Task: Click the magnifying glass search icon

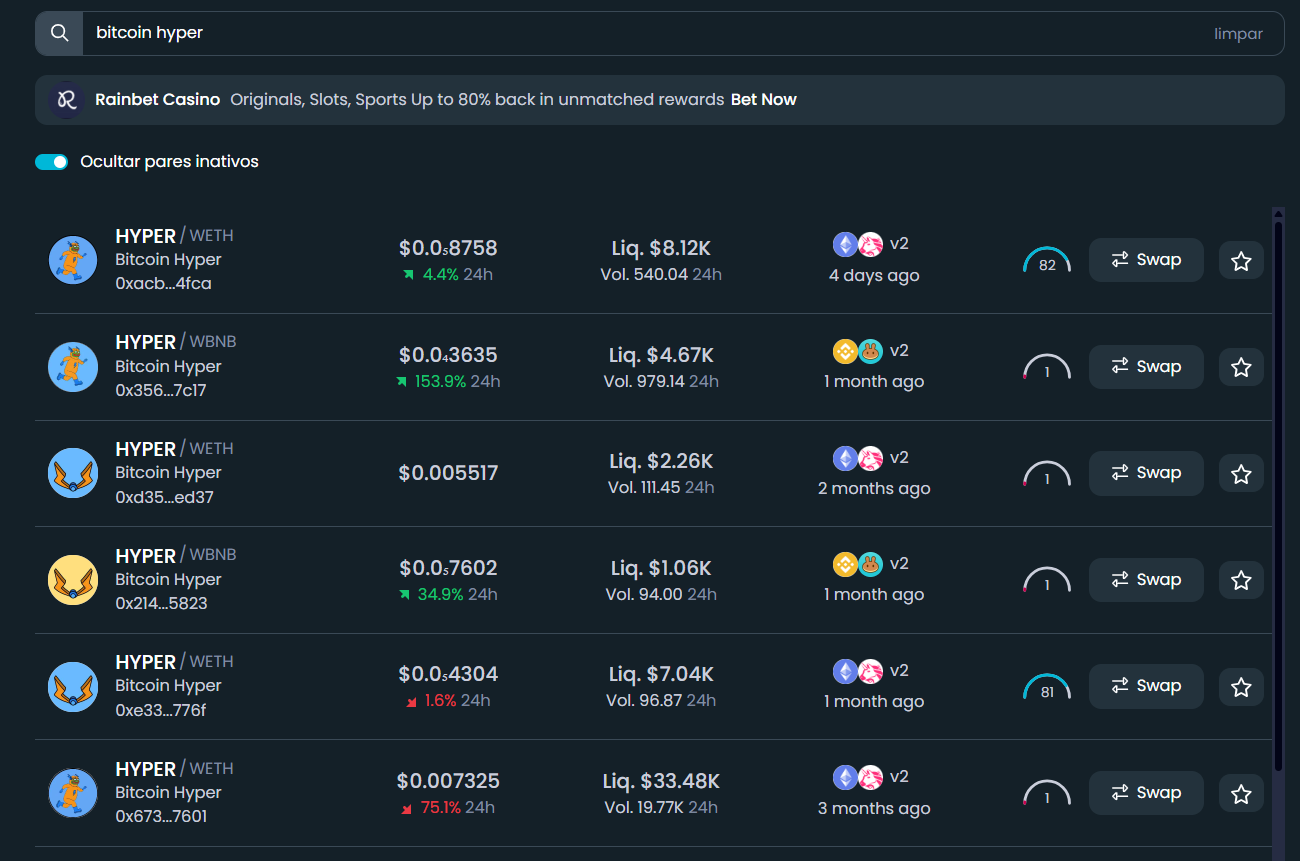Action: point(58,33)
